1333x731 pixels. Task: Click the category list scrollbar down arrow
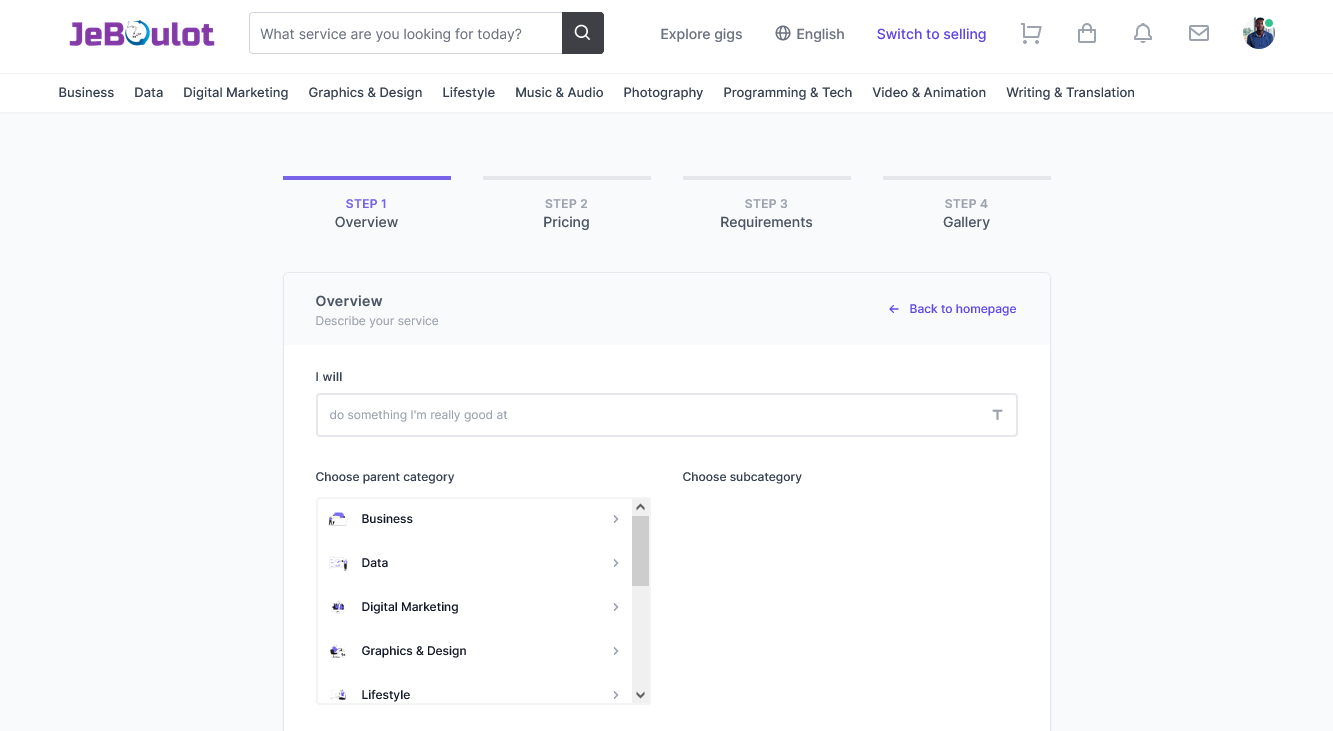(641, 695)
